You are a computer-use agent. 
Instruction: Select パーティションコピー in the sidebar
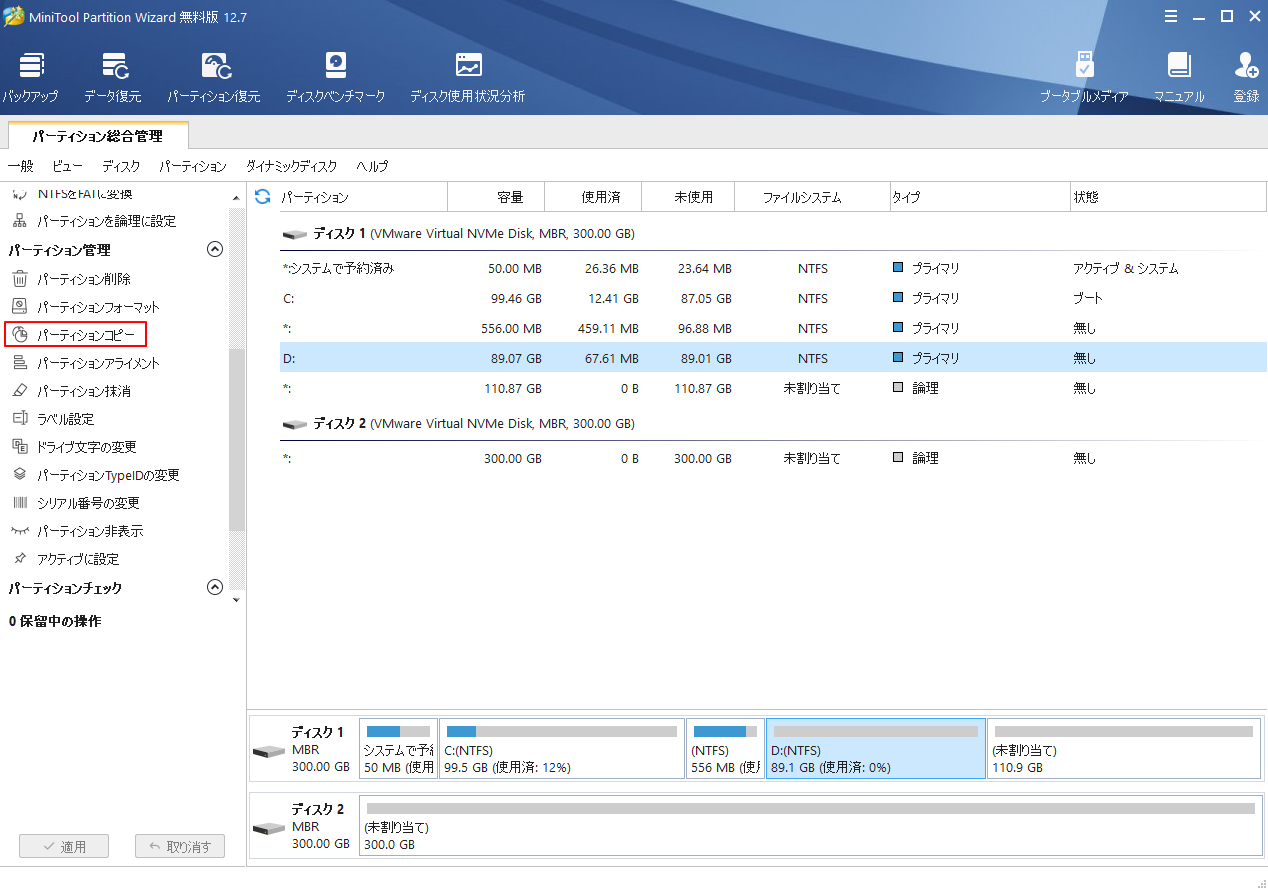tap(85, 335)
